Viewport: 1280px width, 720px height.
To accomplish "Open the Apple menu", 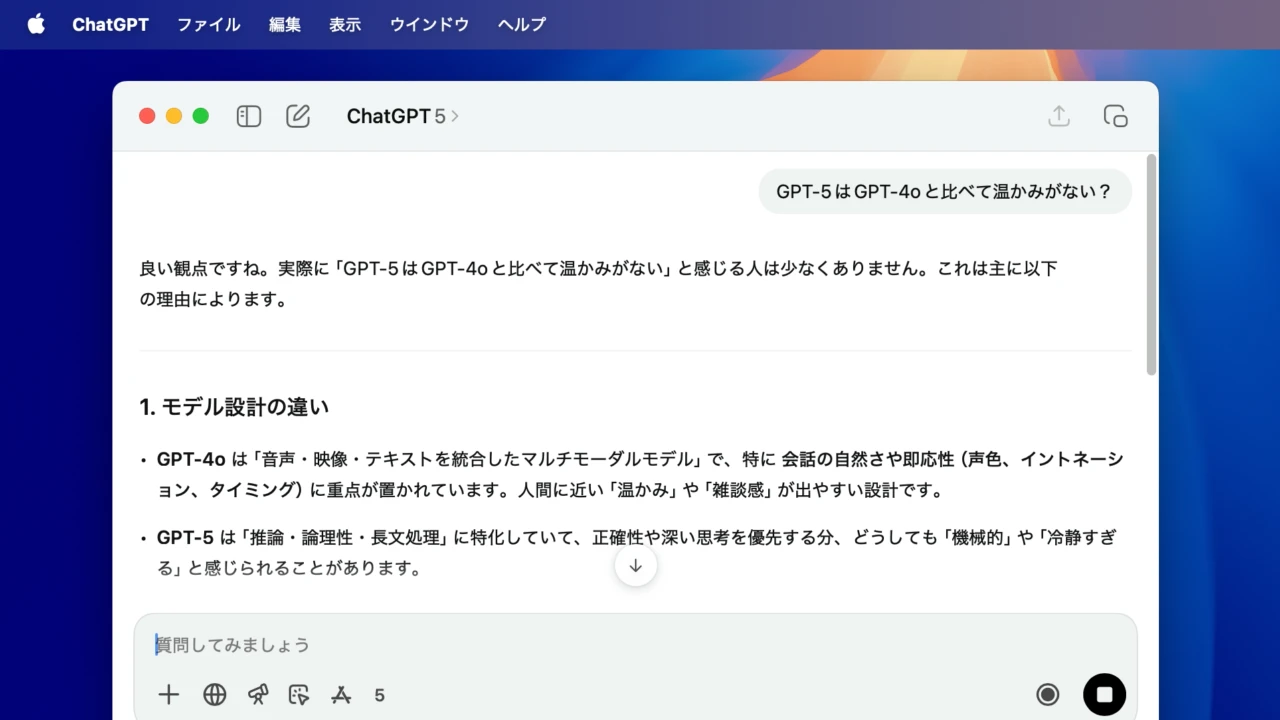I will coord(36,25).
